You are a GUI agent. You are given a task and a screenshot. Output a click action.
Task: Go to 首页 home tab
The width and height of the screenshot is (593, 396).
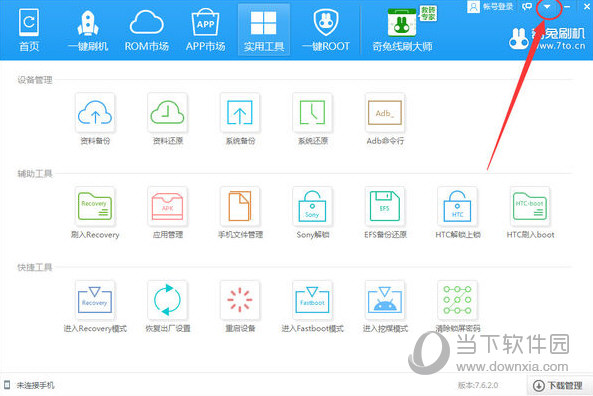click(x=29, y=30)
